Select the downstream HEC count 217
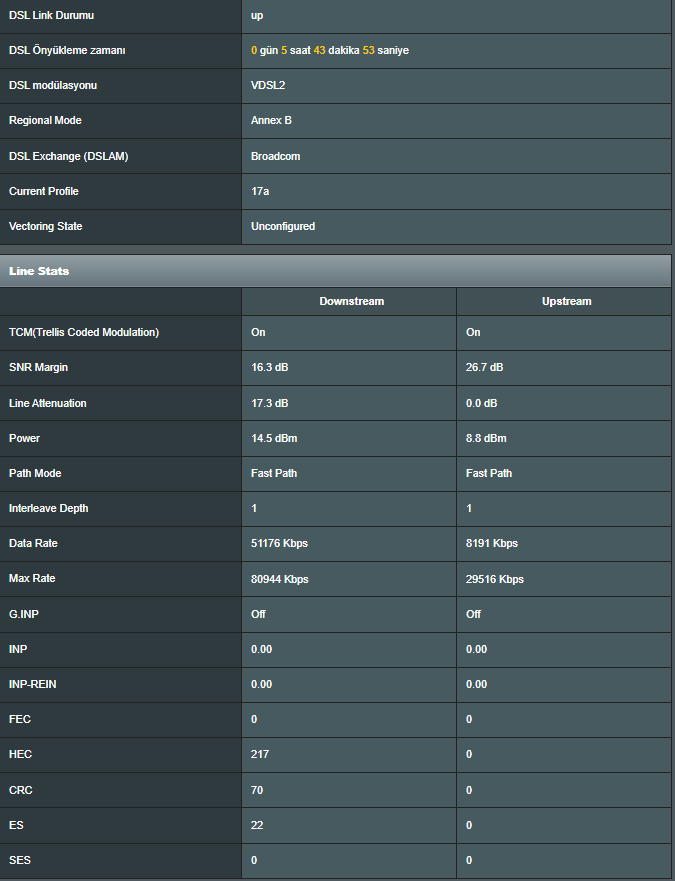 260,754
